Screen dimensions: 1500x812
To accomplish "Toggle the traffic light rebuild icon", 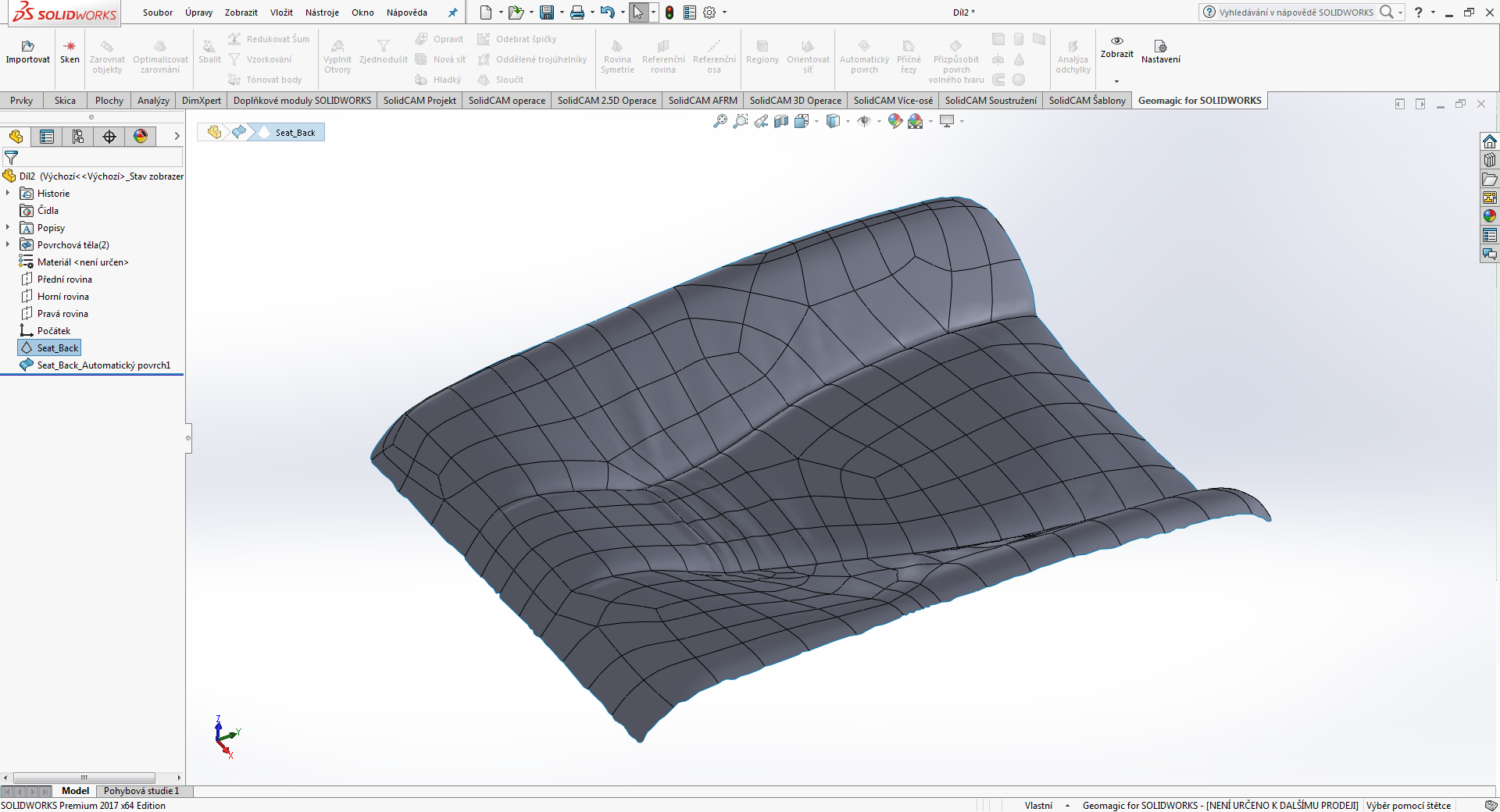I will (x=670, y=12).
